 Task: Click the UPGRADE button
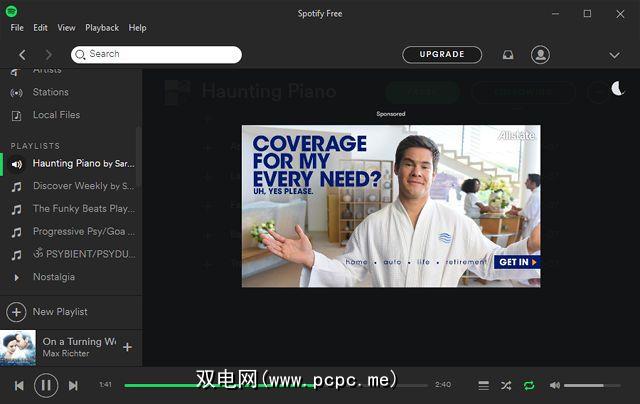click(442, 54)
